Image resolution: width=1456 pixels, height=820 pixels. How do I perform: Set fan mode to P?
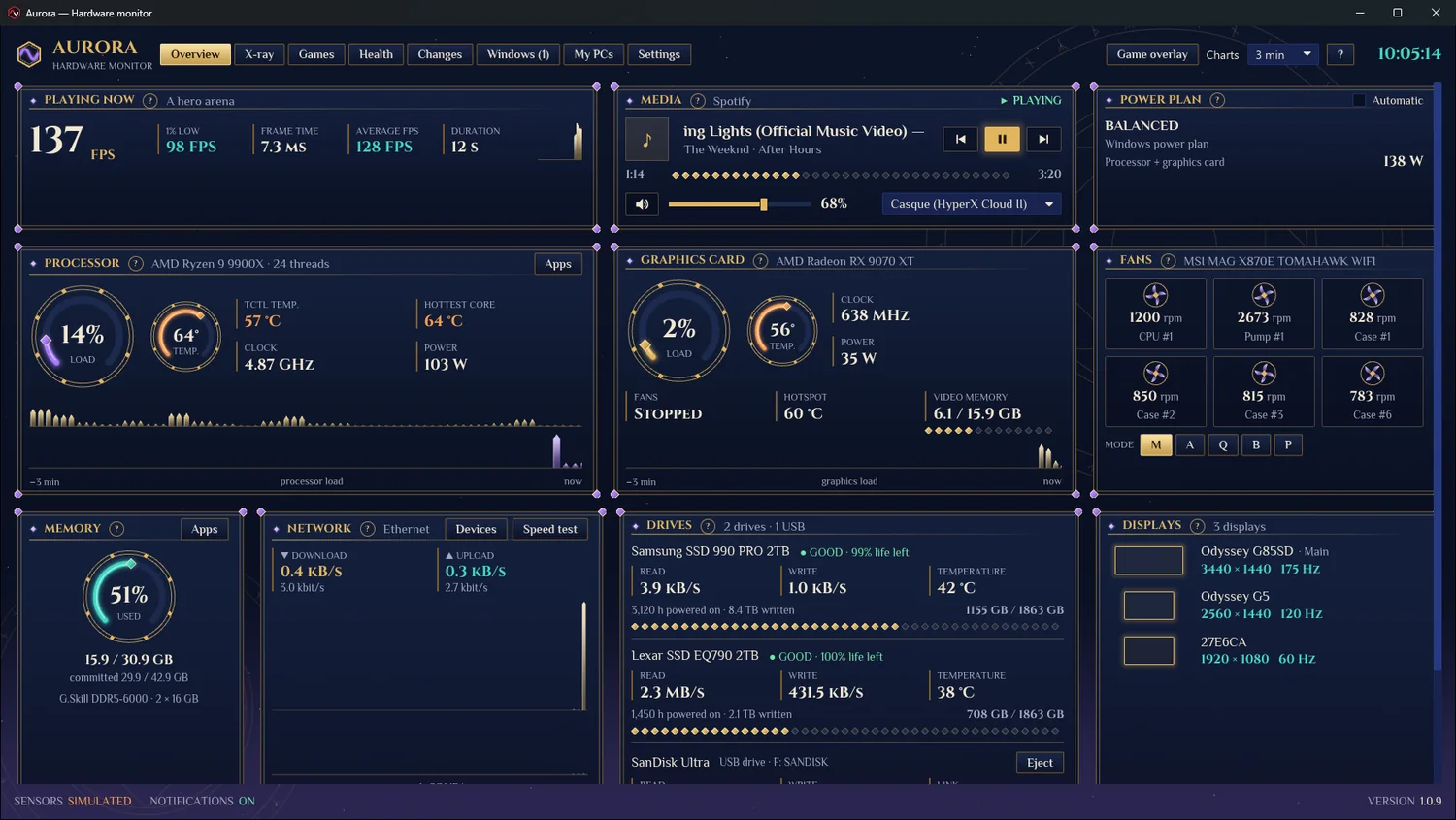coord(1288,444)
